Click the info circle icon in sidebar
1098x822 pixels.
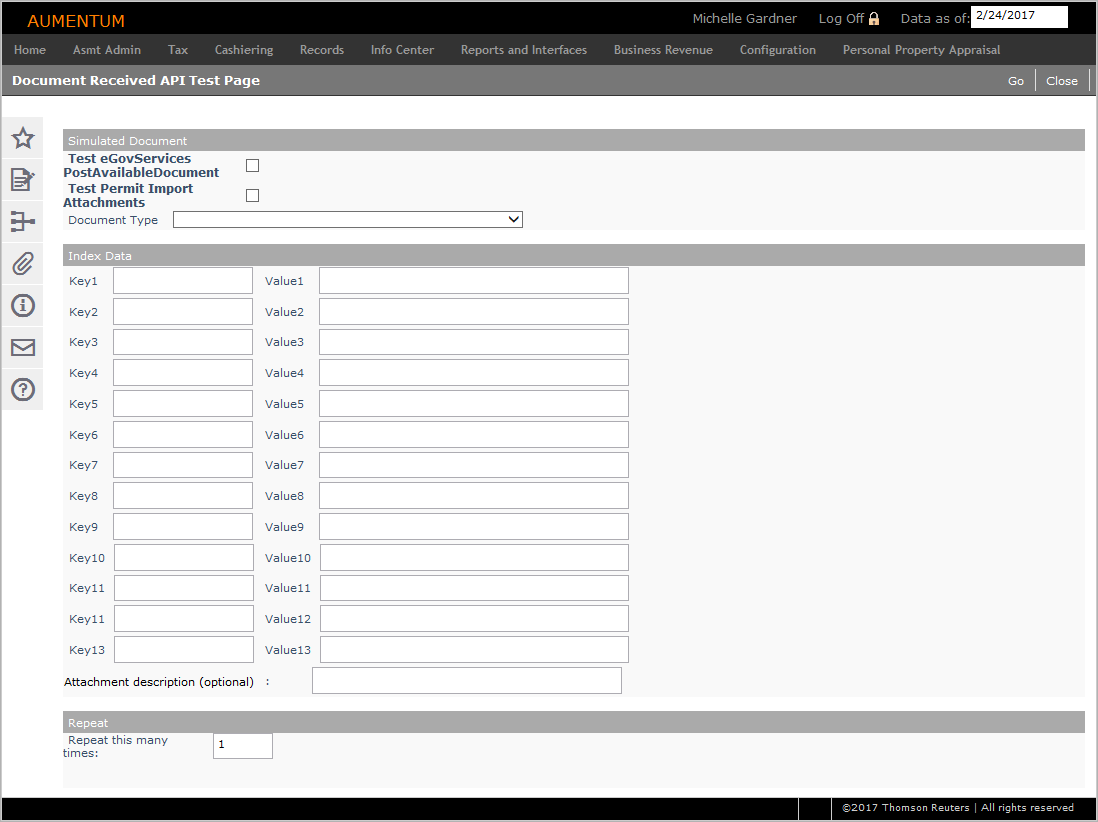(x=22, y=305)
